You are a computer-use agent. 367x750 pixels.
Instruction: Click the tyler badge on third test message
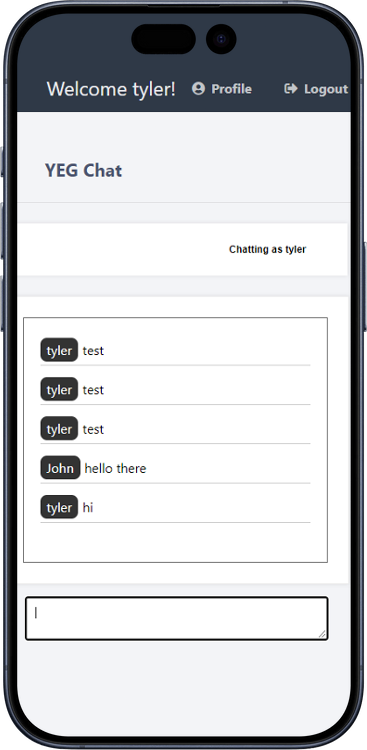(x=59, y=429)
